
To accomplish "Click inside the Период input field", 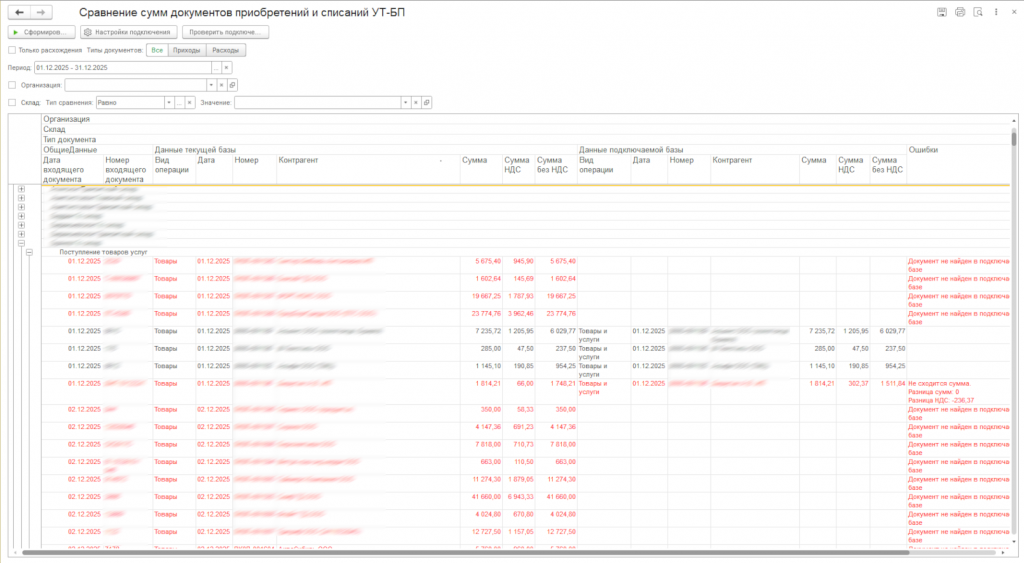I will point(123,67).
